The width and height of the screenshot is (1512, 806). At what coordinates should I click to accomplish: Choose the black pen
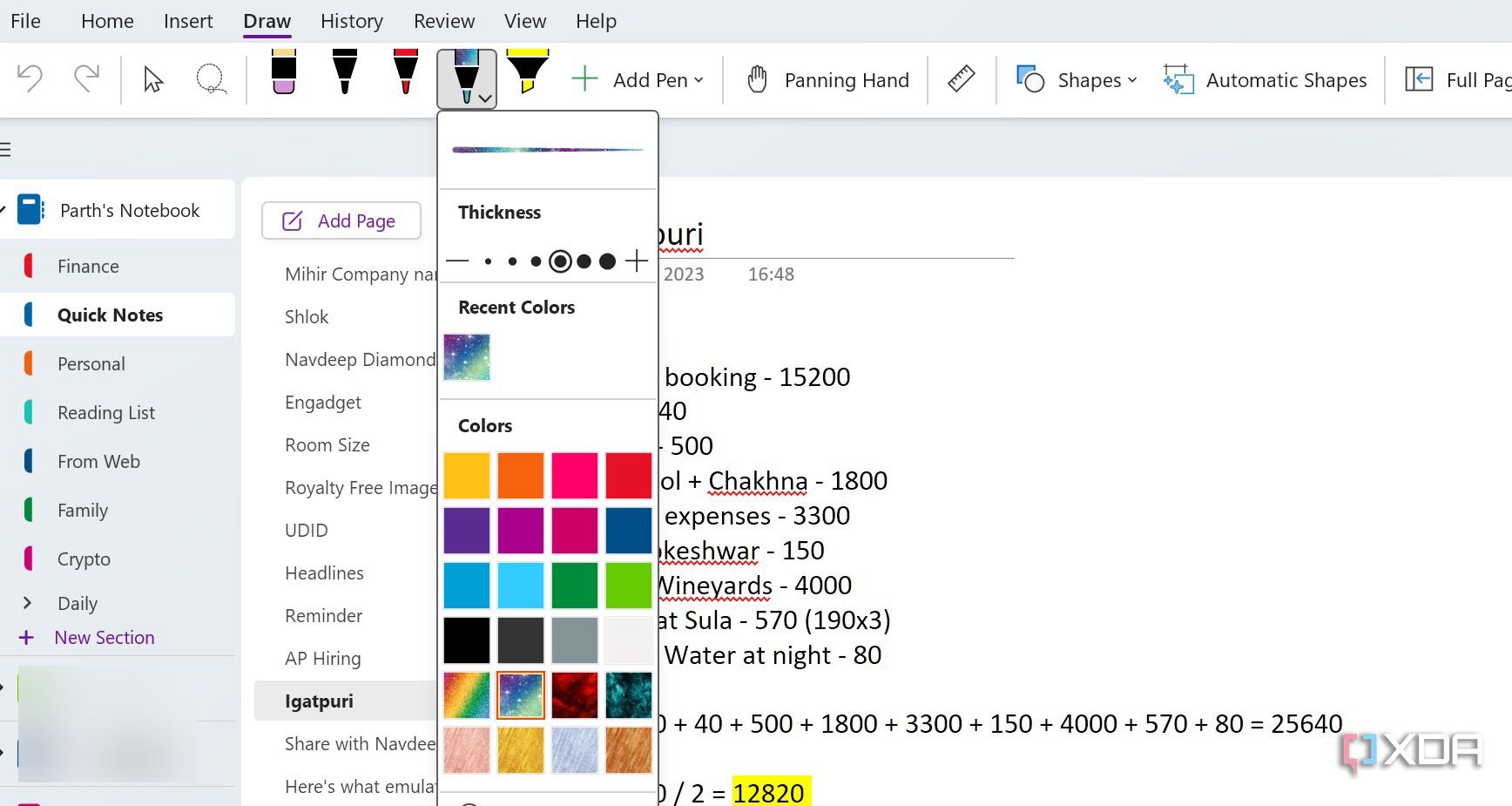pos(345,72)
